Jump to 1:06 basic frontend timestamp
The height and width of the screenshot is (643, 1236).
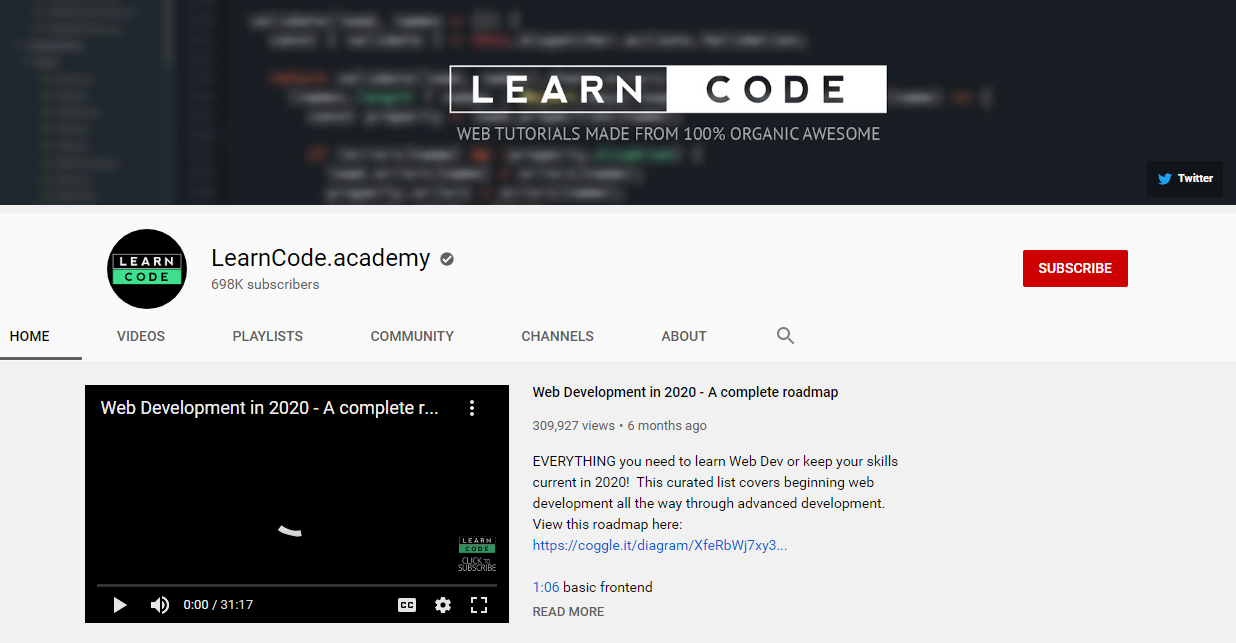545,587
